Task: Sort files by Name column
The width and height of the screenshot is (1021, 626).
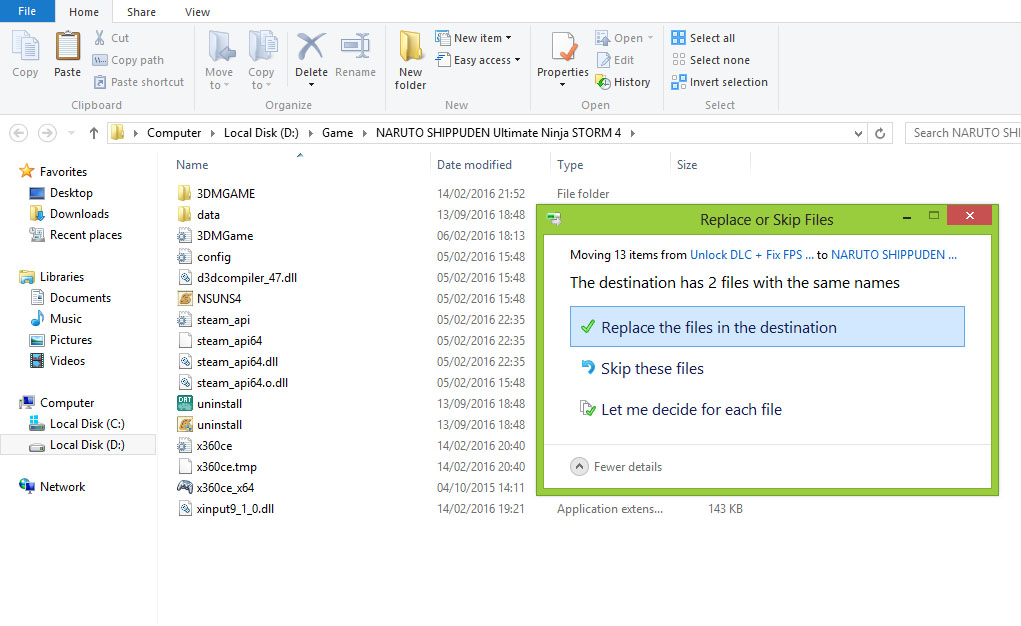Action: (x=192, y=165)
